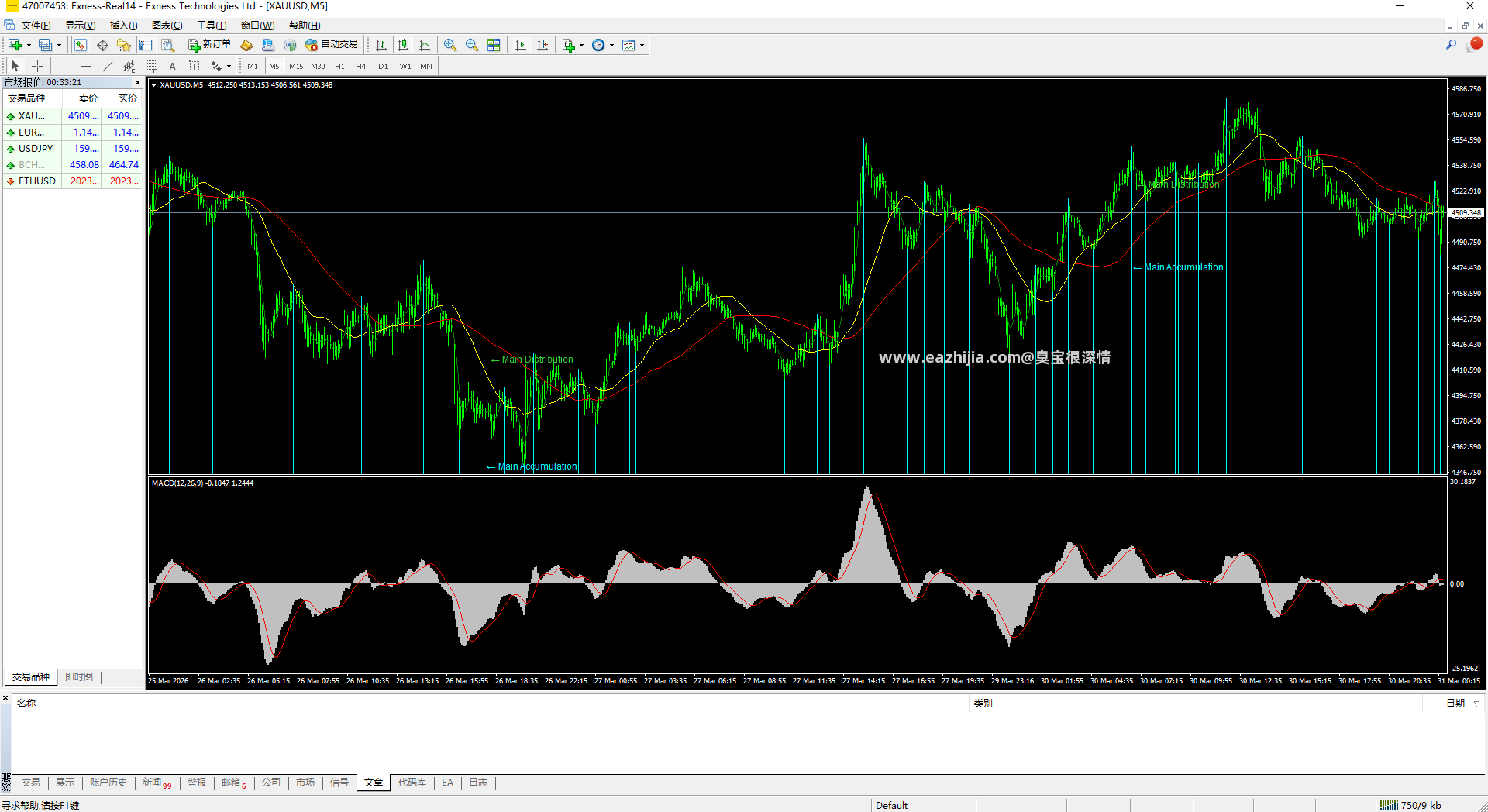Select the text A tool
Image resolution: width=1488 pixels, height=812 pixels.
click(x=173, y=67)
